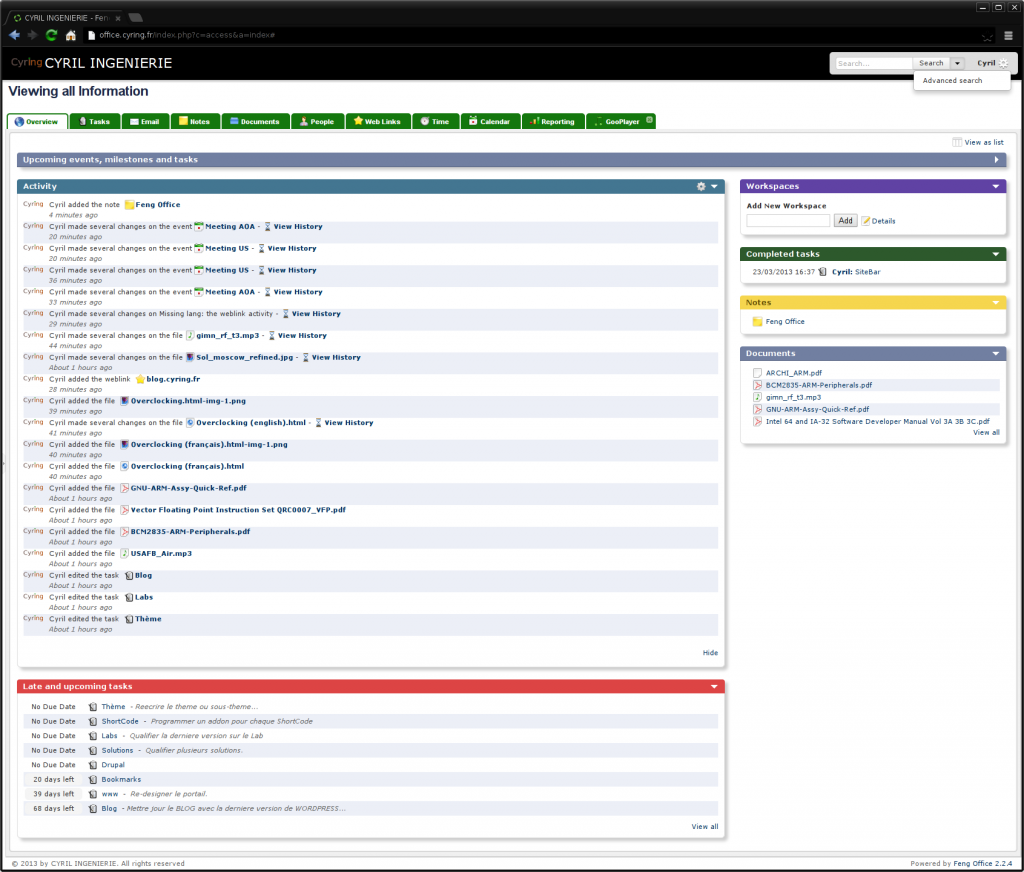Click Hide link in Activity widget
The width and height of the screenshot is (1024, 872).
pos(710,653)
